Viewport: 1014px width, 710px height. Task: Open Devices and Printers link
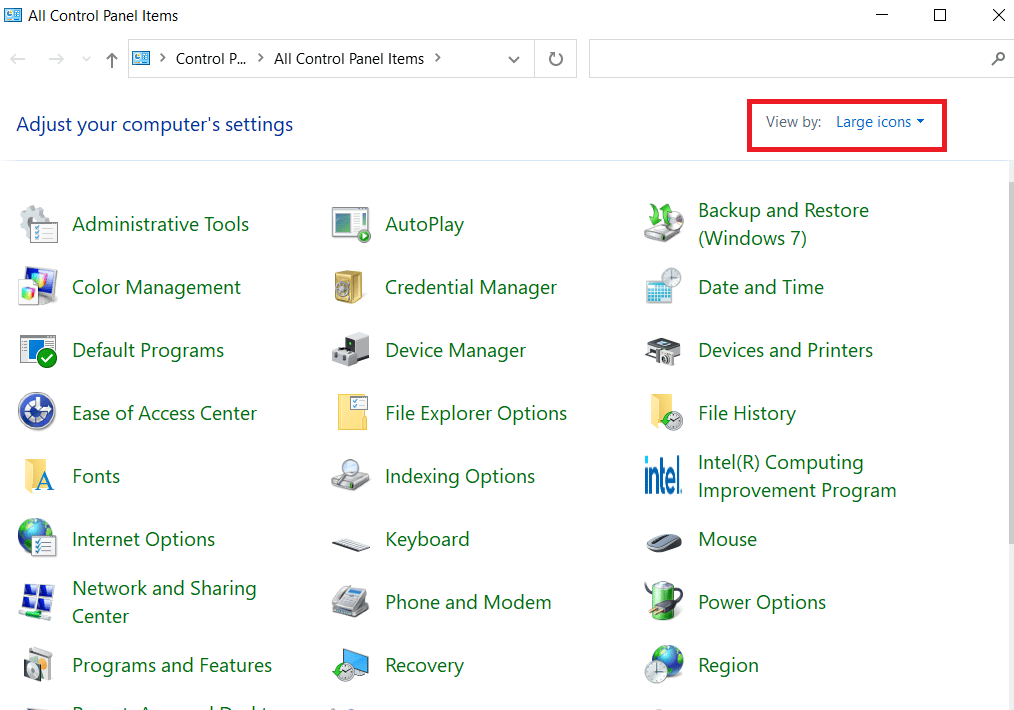click(x=786, y=350)
